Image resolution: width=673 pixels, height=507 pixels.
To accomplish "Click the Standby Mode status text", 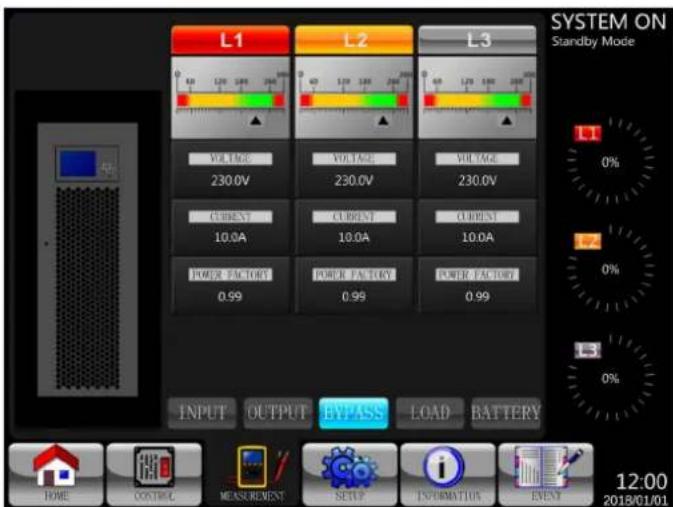I will 593,42.
